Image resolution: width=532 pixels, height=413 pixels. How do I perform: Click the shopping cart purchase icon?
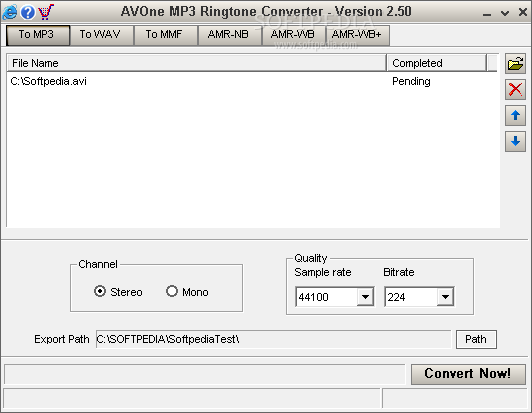pyautogui.click(x=46, y=12)
